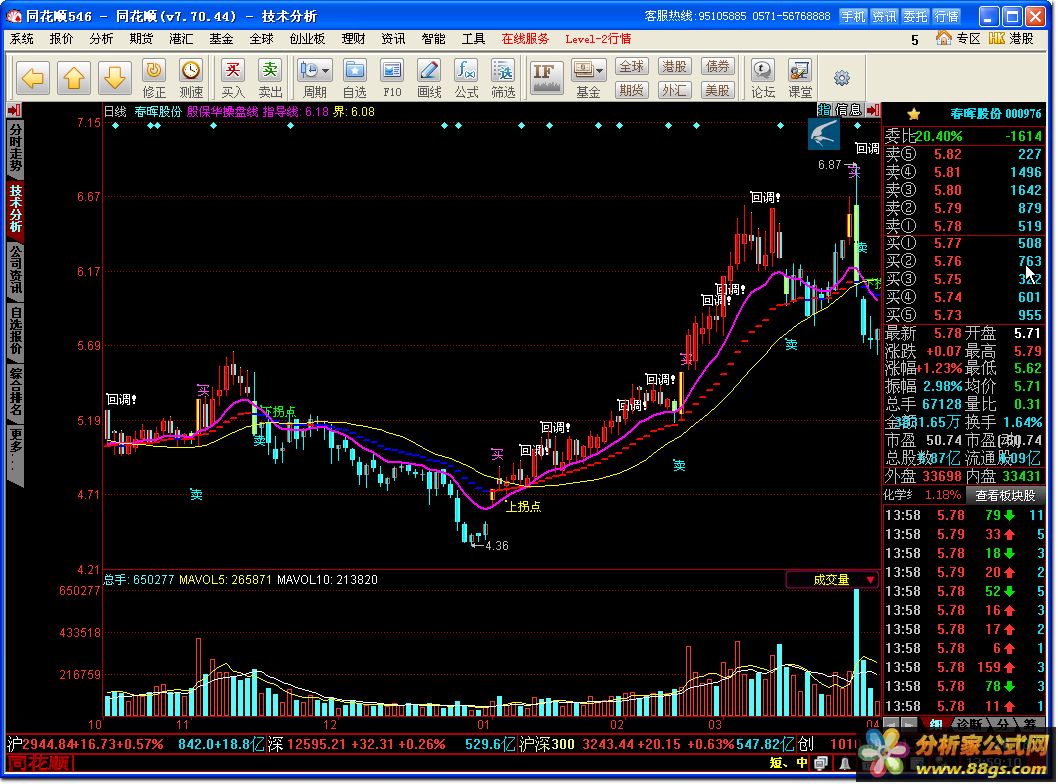Screen dimensions: 1058x784
Task: Open the toolbar settings gear
Action: pos(842,78)
